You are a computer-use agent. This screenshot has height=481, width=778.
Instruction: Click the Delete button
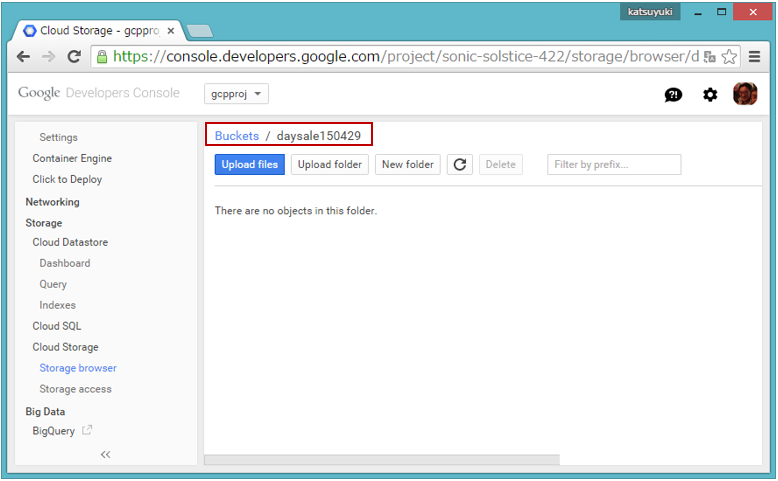[501, 164]
